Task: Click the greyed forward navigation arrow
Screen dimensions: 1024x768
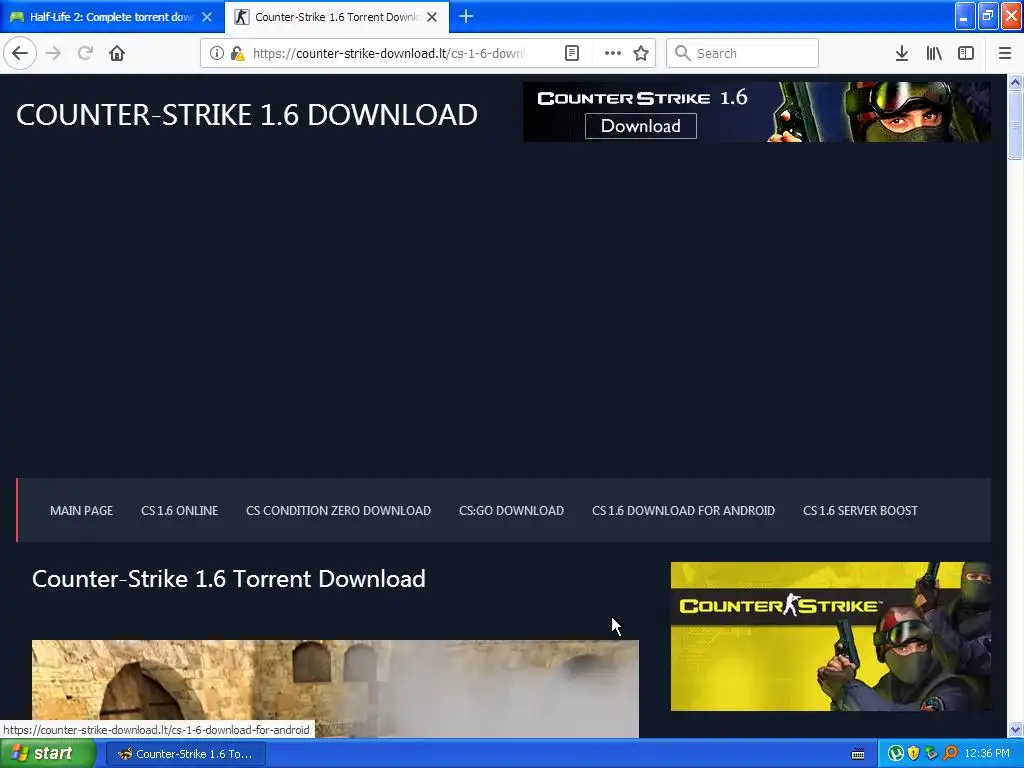Action: tap(54, 53)
